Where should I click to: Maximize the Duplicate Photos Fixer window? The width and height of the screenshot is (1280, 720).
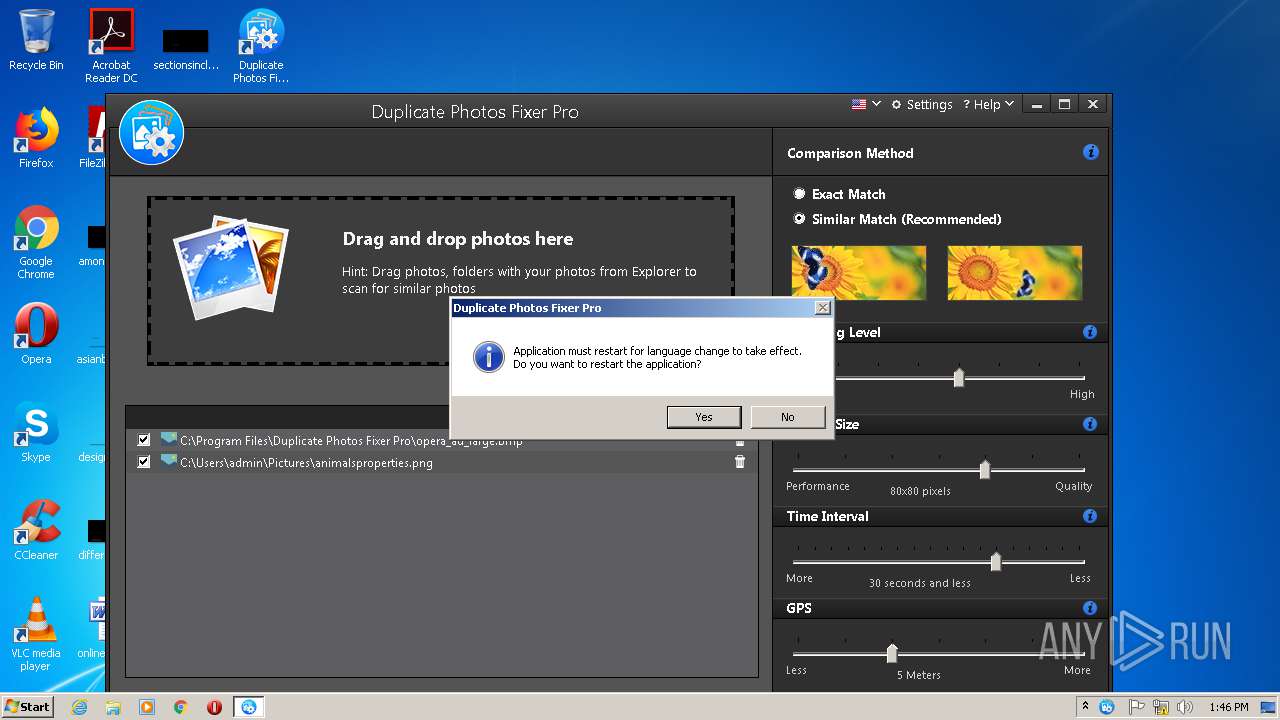tap(1065, 104)
